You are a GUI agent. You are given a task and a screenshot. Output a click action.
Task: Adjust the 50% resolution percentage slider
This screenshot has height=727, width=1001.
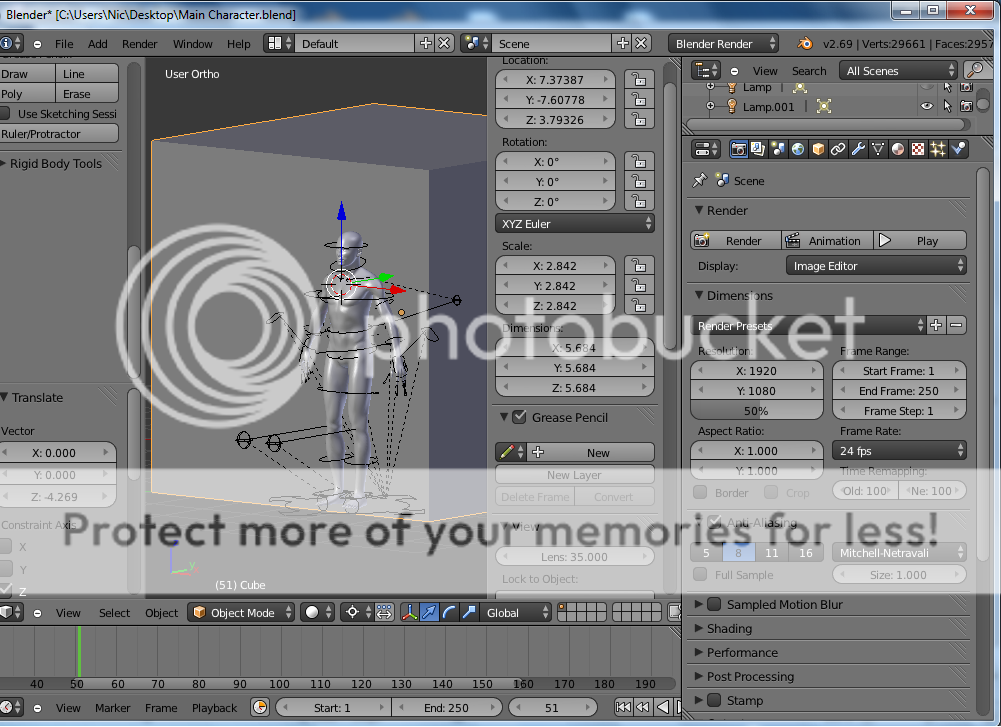756,410
